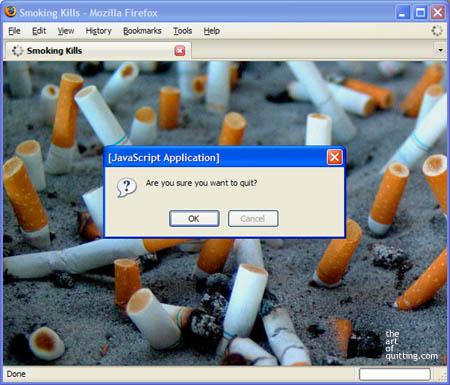Close the Smoking Kills tab
This screenshot has height=385, width=450.
[x=180, y=51]
